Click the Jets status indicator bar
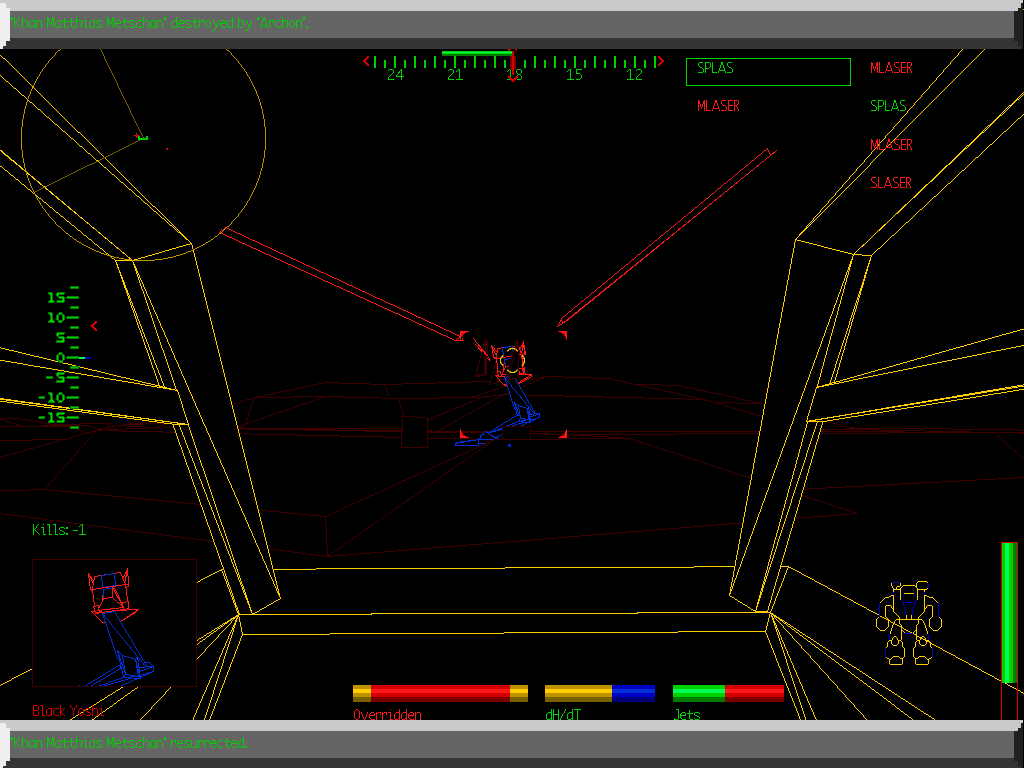Screen dimensions: 1024x768 pyautogui.click(x=728, y=692)
